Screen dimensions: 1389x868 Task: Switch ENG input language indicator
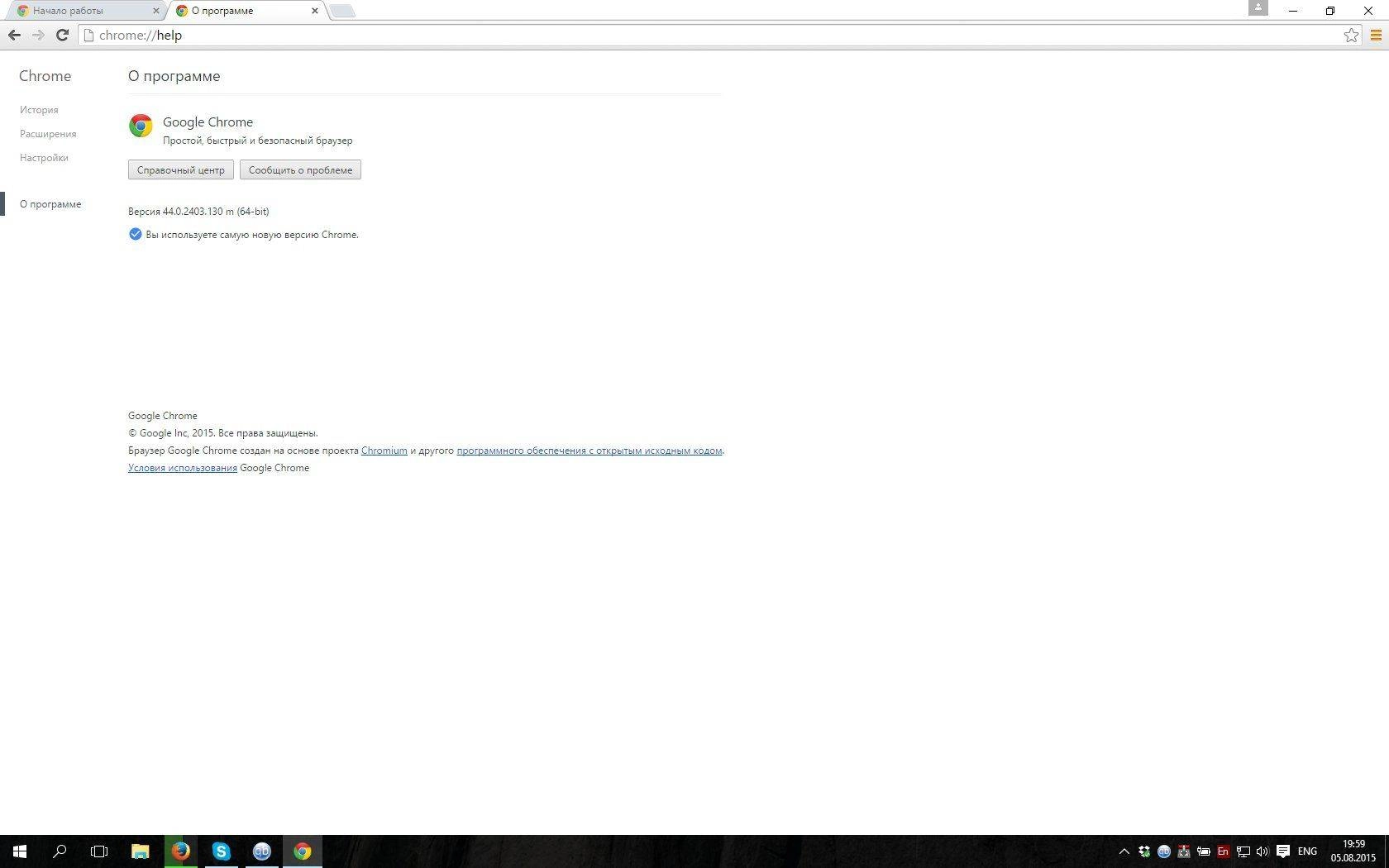[1308, 851]
